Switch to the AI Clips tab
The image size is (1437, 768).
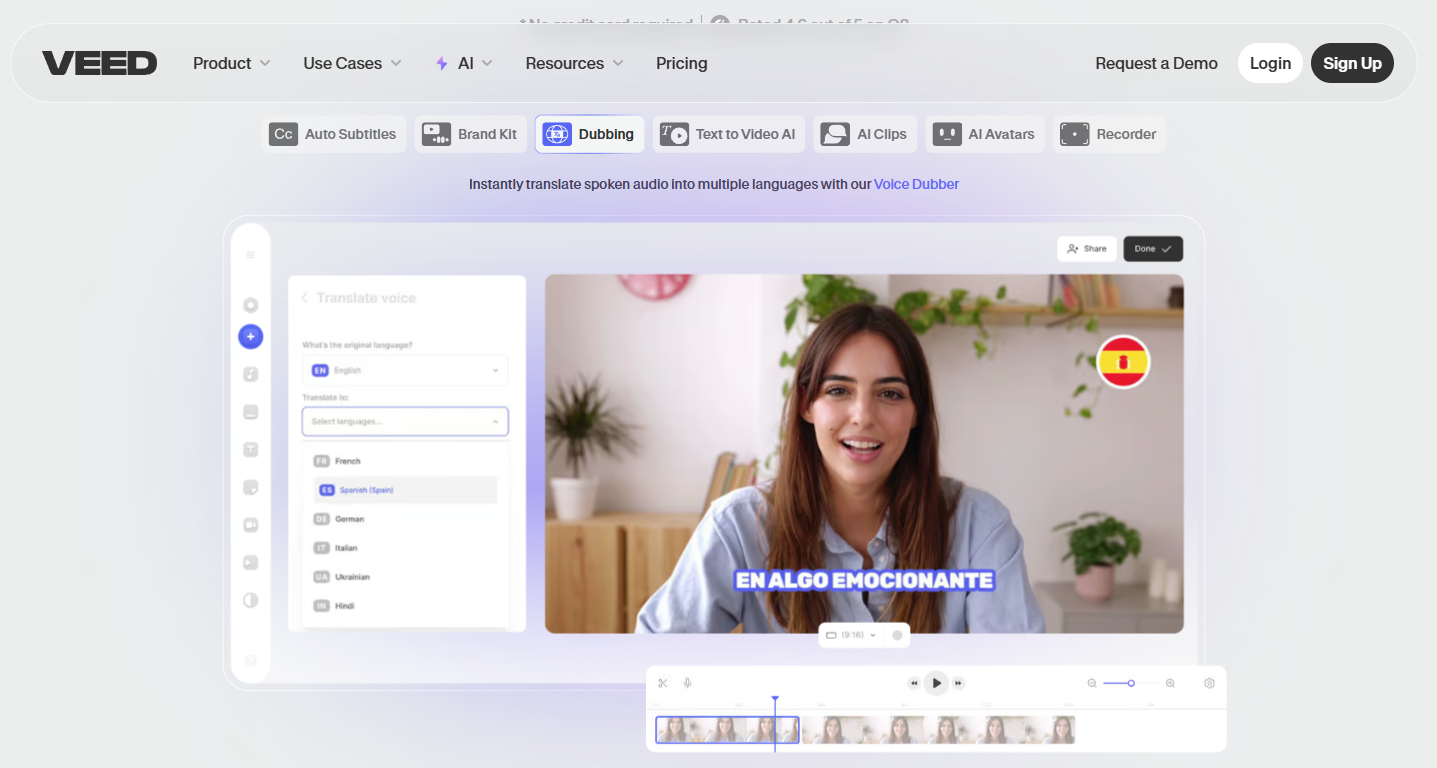click(x=864, y=134)
